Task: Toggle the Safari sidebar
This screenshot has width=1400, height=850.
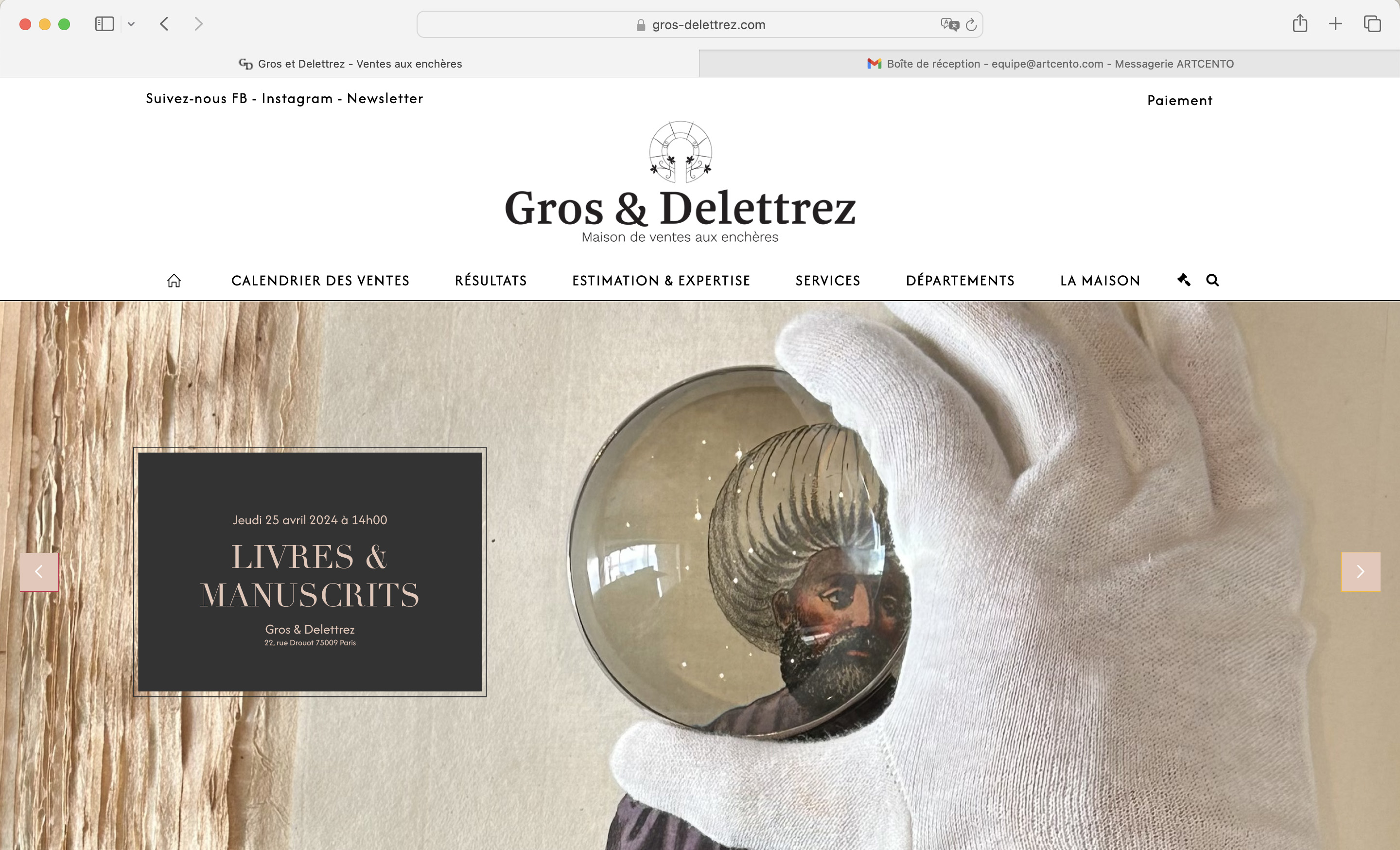Action: [105, 24]
